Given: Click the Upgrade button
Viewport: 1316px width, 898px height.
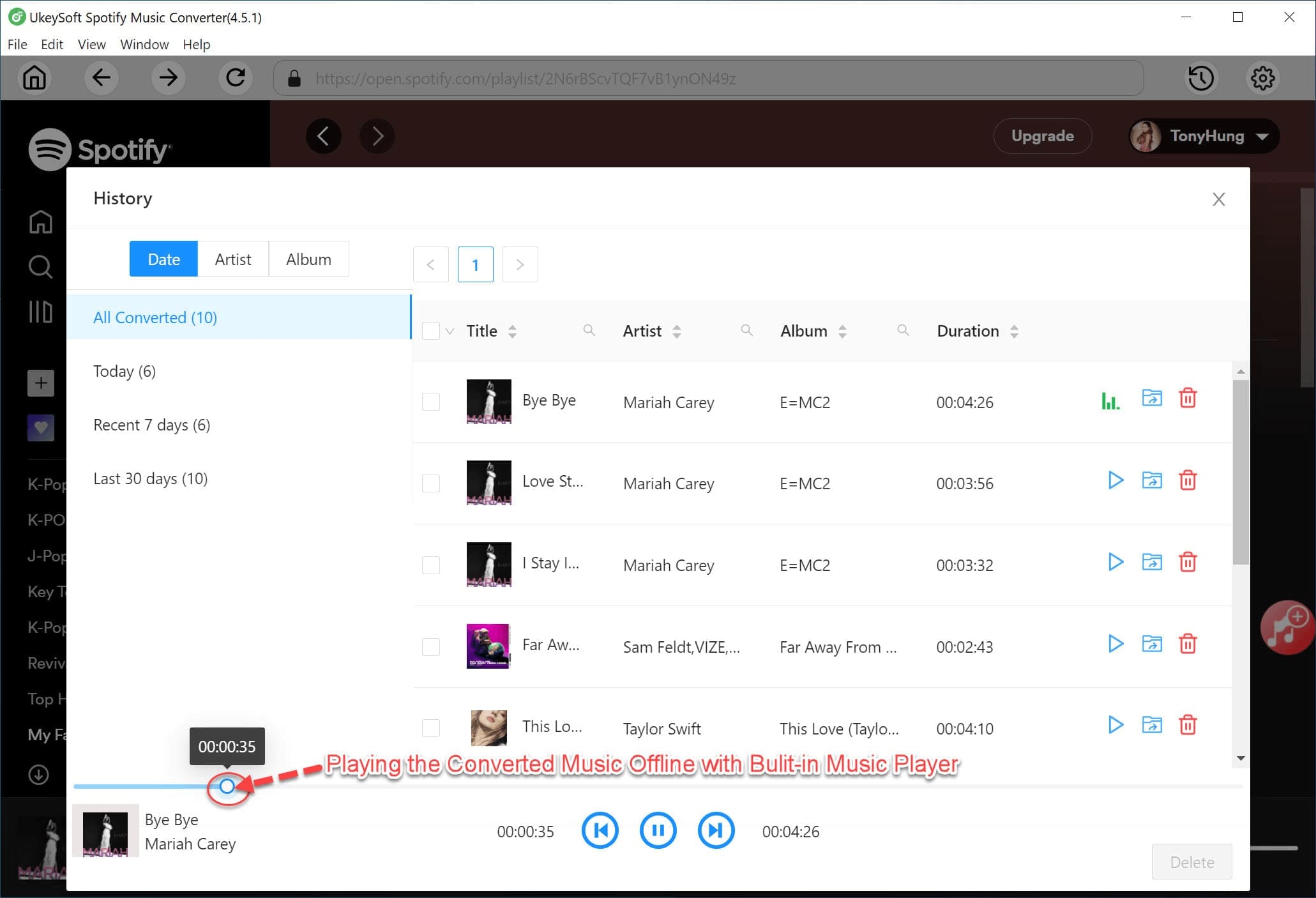Looking at the screenshot, I should coord(1042,135).
